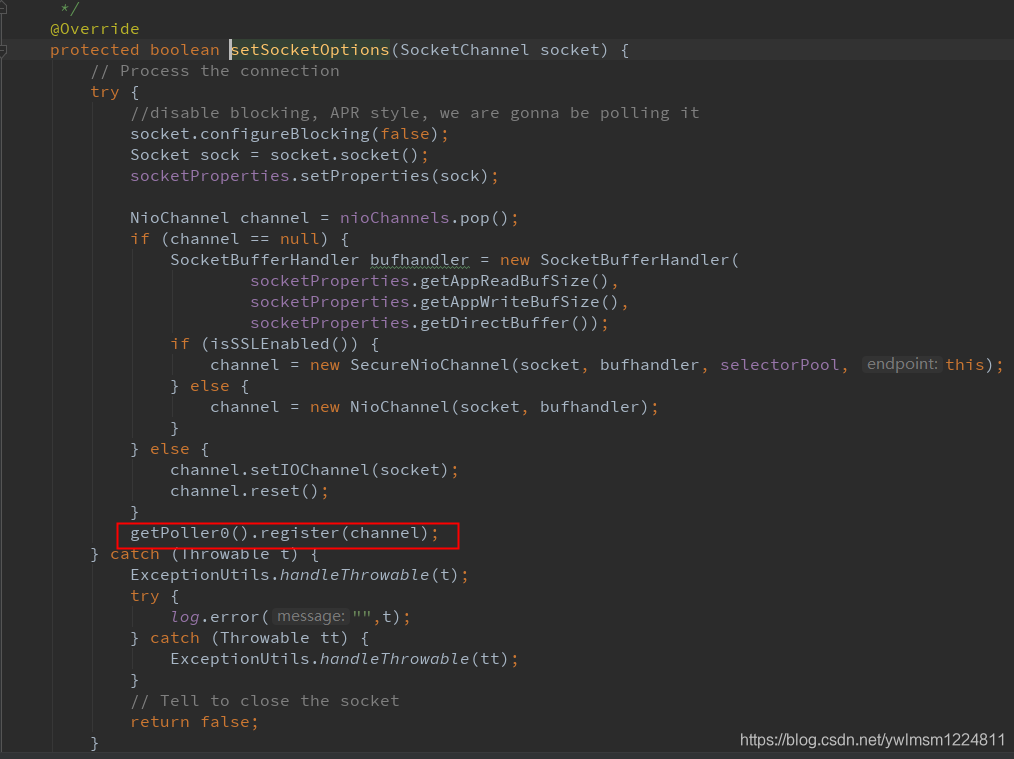Click the "//disable blocking, APR style" comment line

tap(415, 113)
